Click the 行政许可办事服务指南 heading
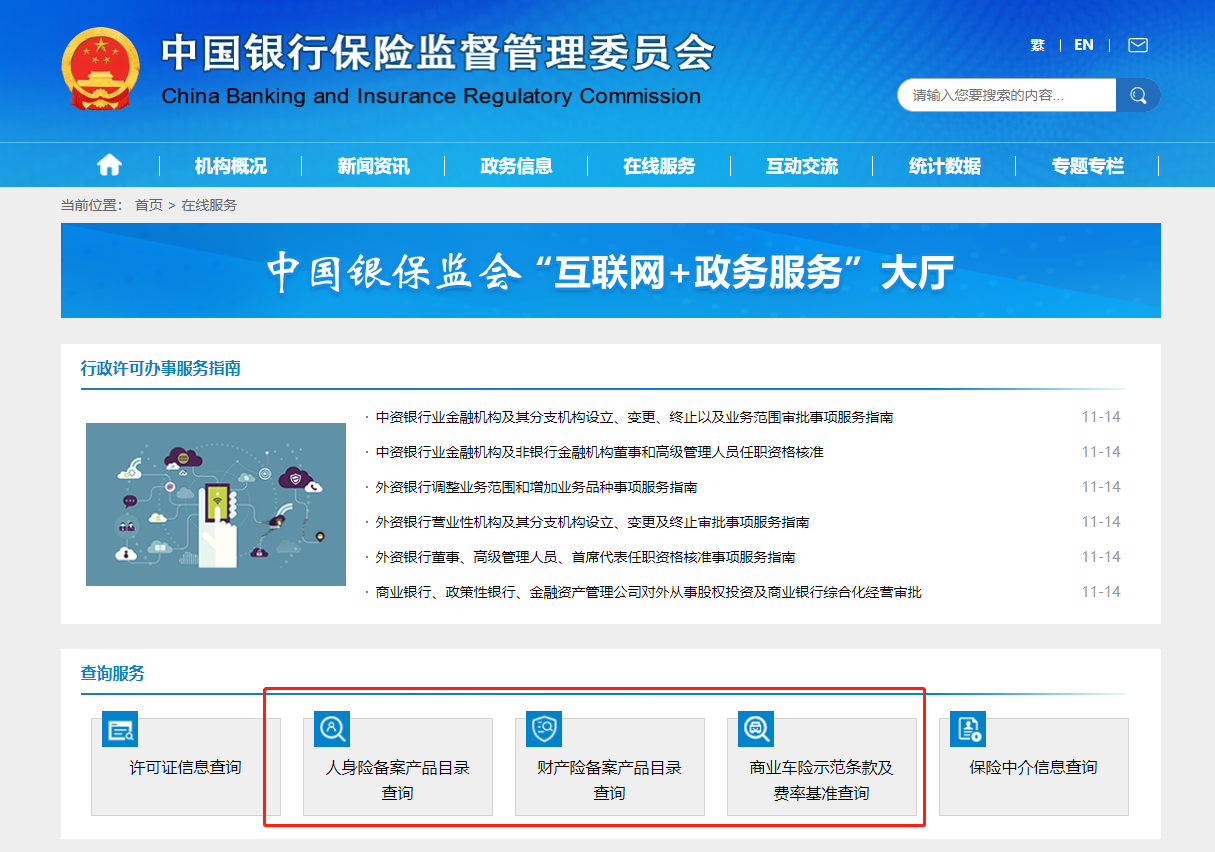Screen dimensions: 1215x852 point(160,368)
